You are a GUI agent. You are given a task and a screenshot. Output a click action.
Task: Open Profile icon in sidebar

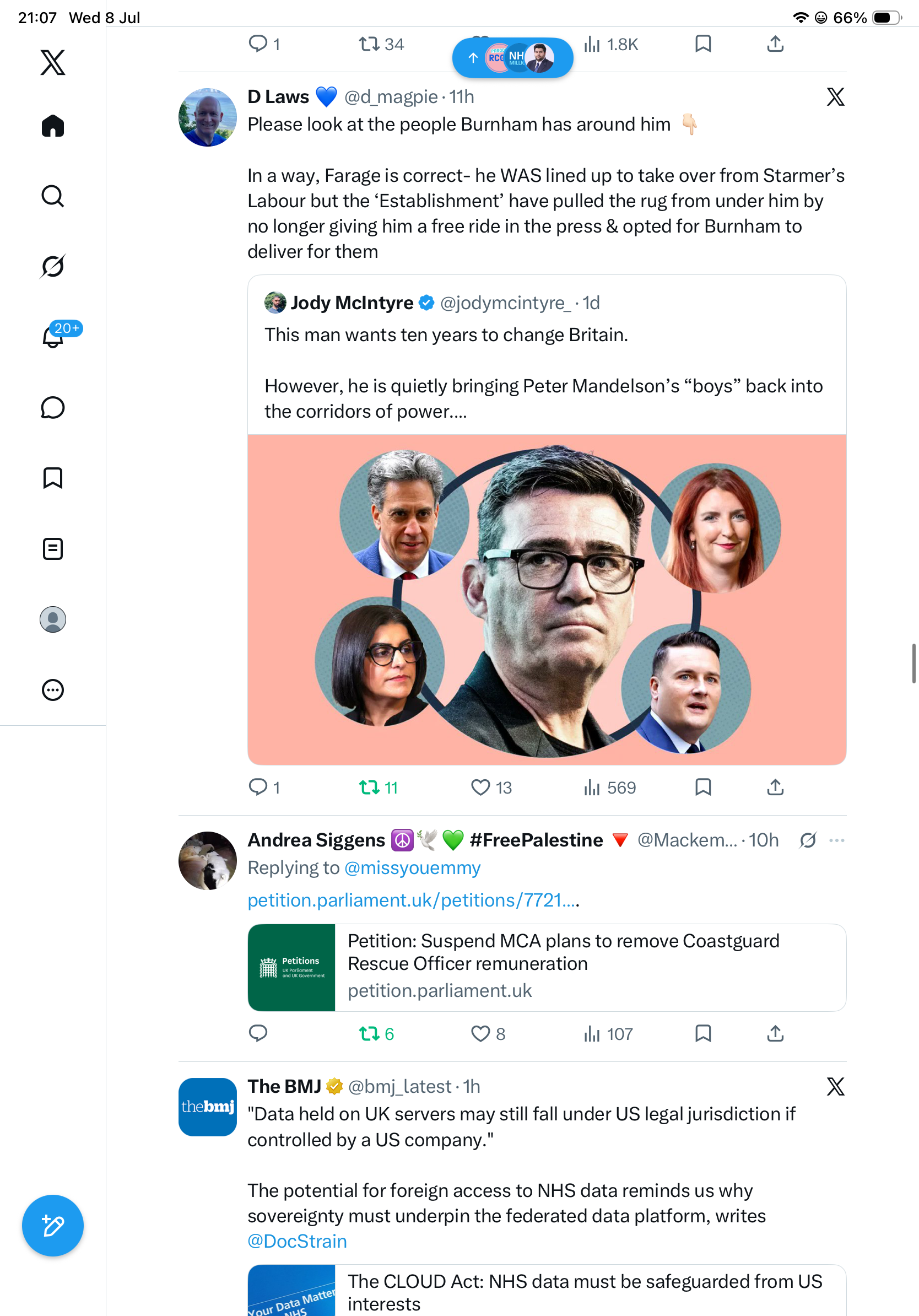[53, 619]
